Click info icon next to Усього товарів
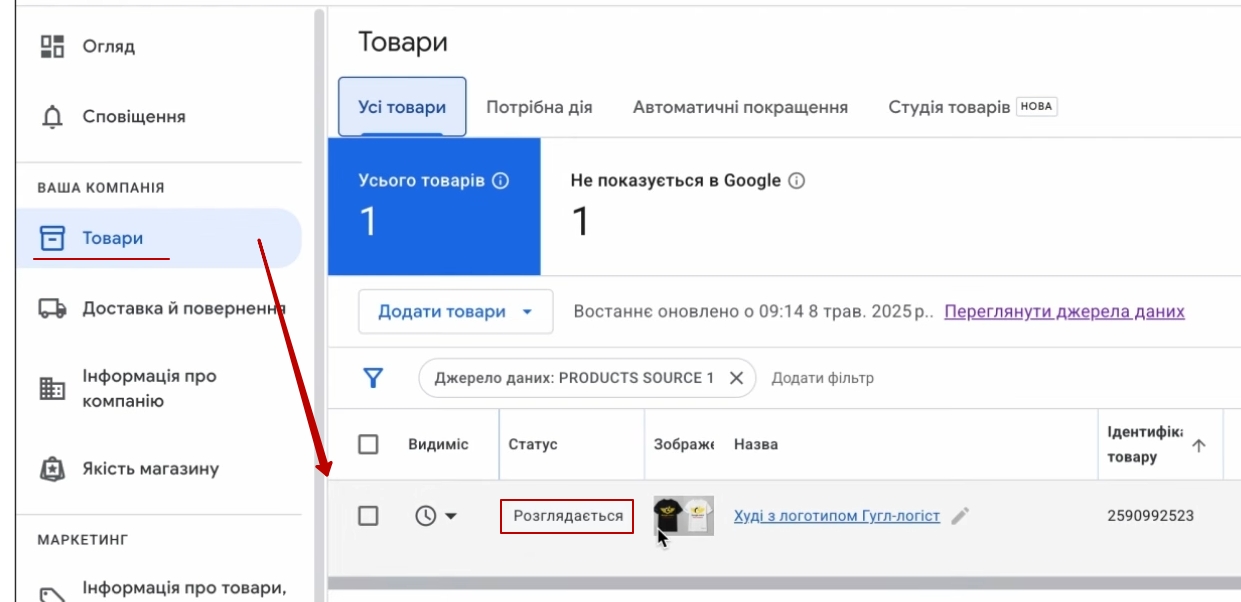 pyautogui.click(x=501, y=181)
